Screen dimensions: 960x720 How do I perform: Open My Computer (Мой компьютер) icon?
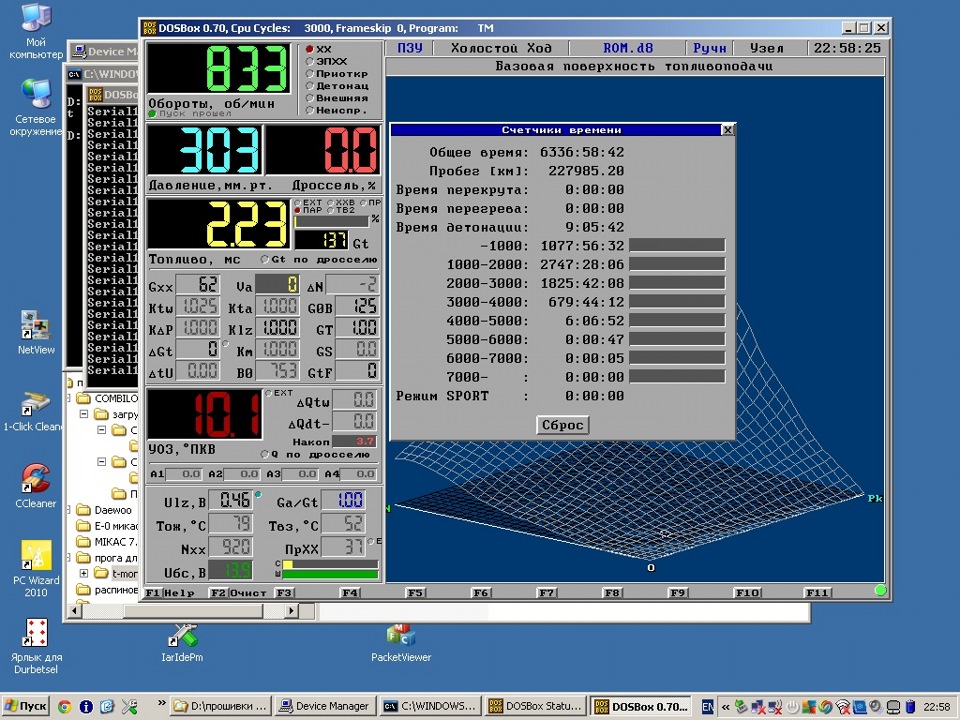pyautogui.click(x=36, y=18)
